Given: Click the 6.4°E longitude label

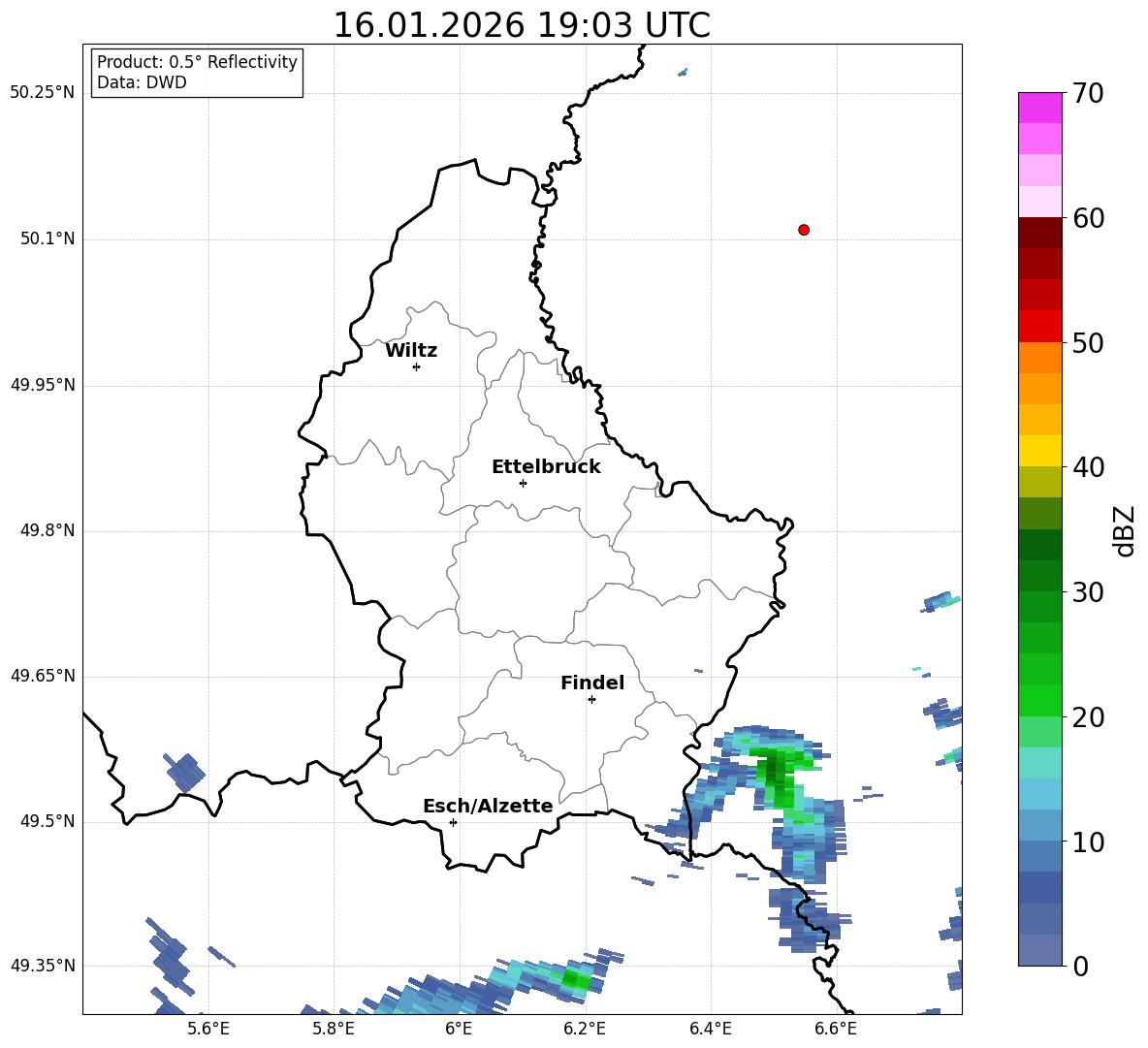Looking at the screenshot, I should coord(710,1029).
